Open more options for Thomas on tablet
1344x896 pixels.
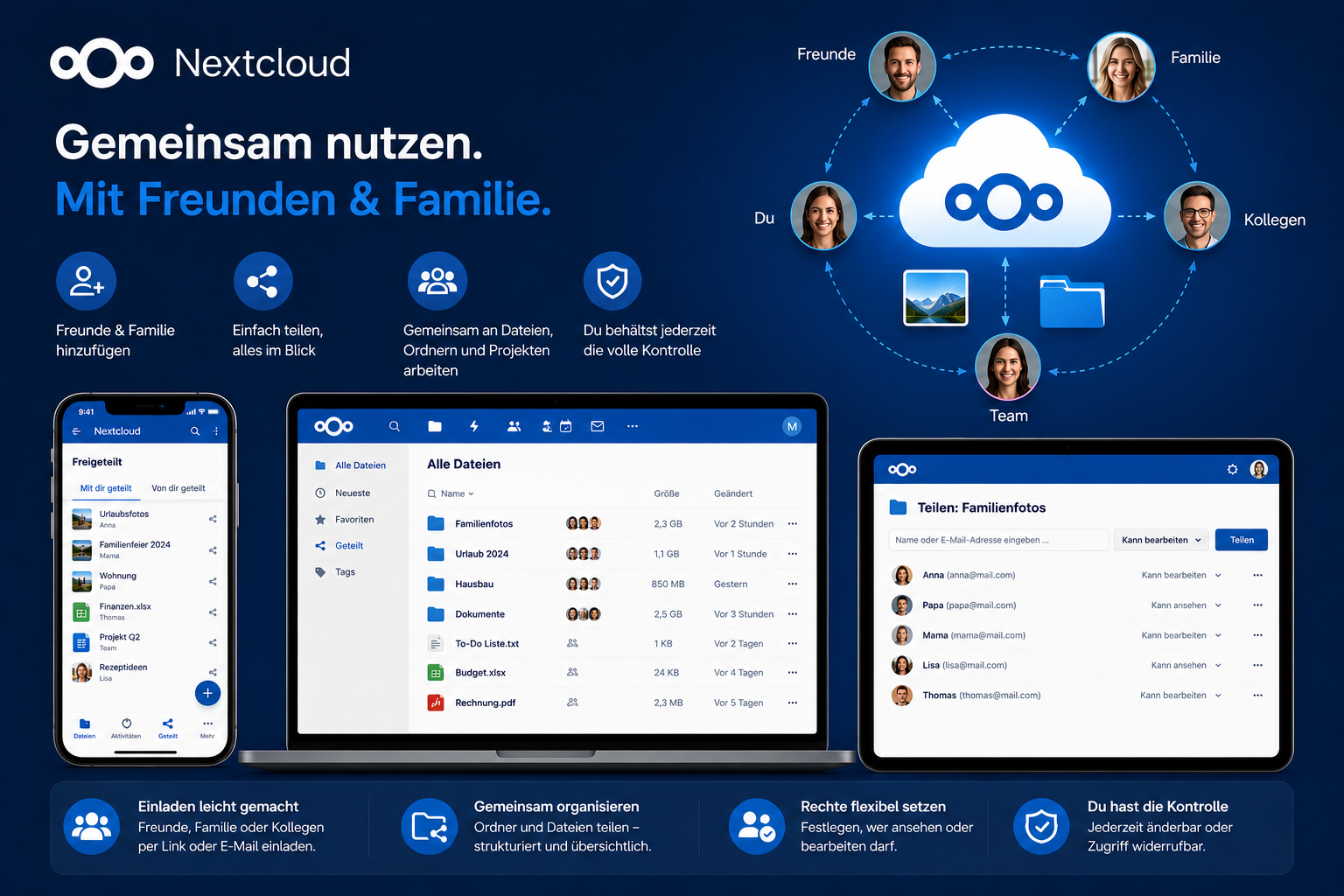point(1257,696)
